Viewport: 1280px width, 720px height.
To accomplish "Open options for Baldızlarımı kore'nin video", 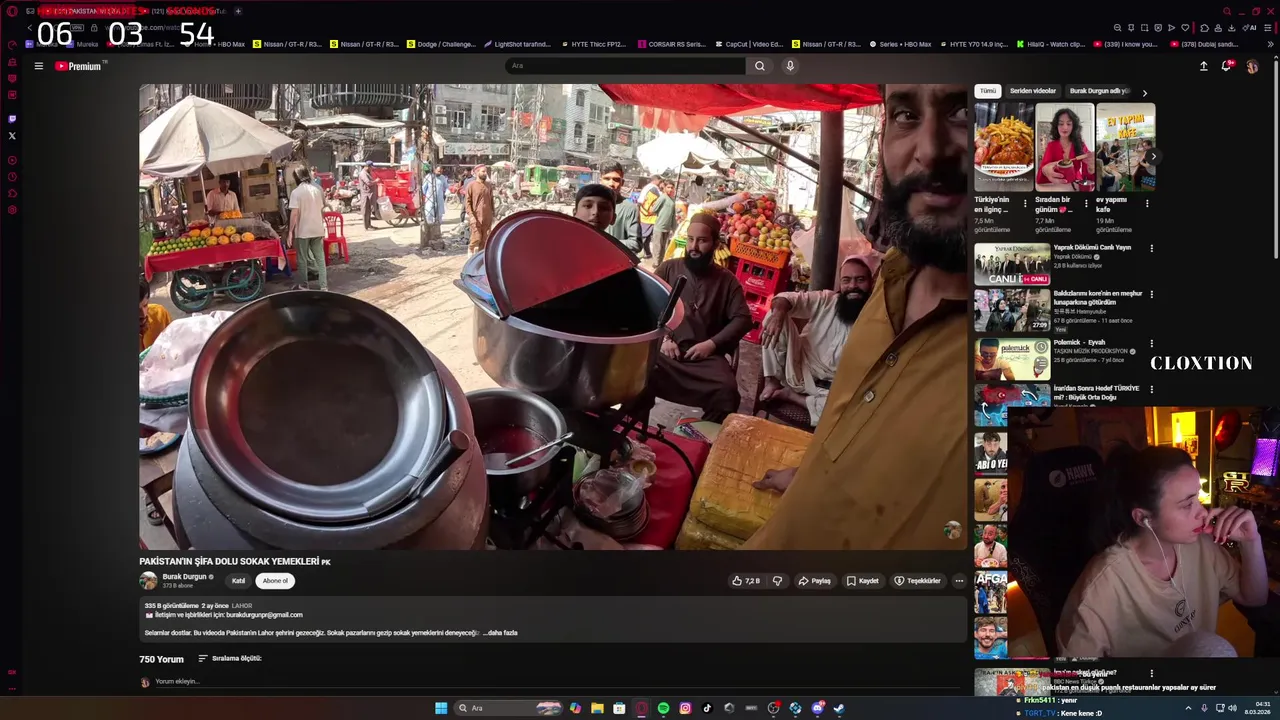I will coord(1151,295).
